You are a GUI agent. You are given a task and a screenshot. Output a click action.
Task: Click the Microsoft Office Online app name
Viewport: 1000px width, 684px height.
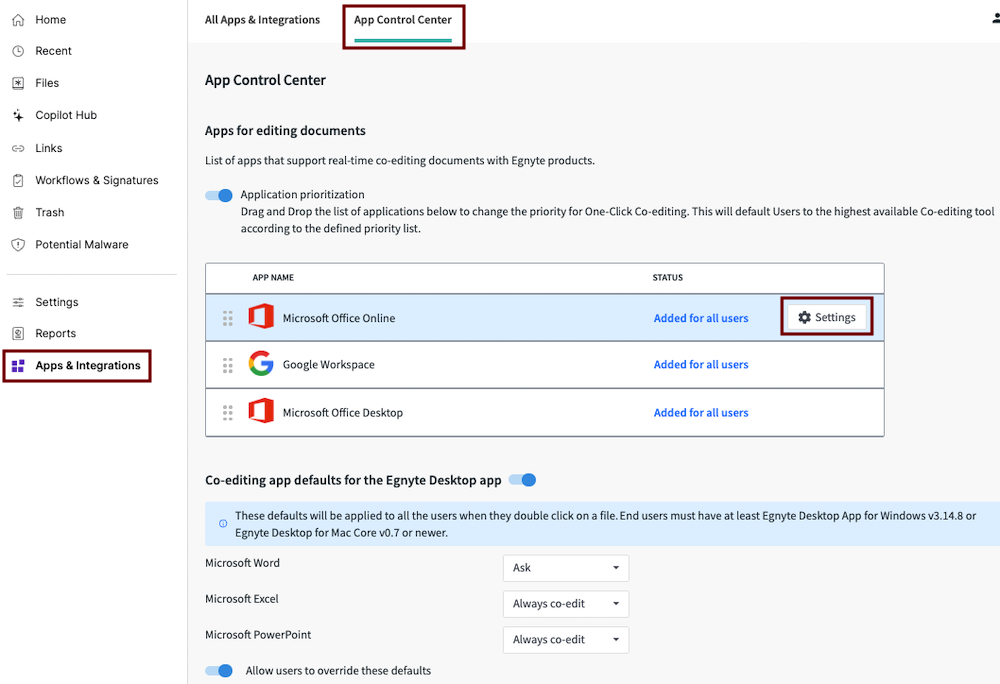[339, 318]
